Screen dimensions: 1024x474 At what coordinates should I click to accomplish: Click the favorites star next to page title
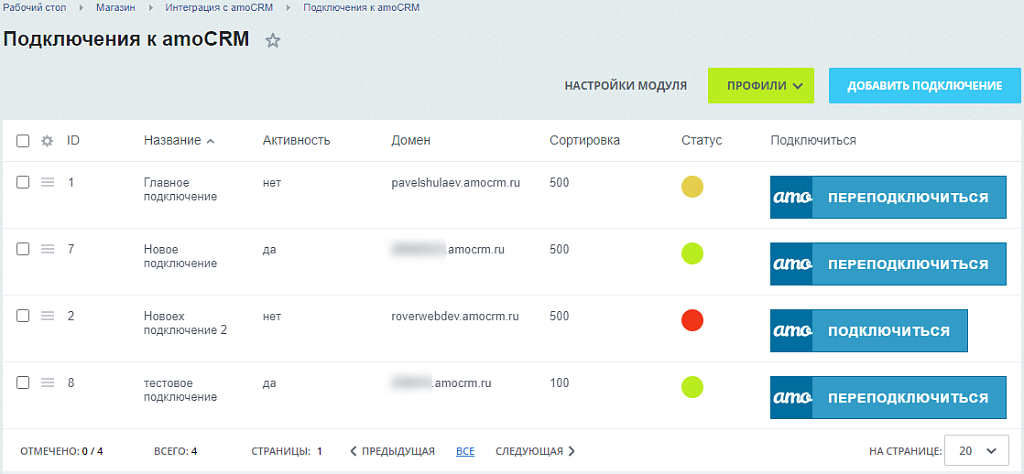(x=273, y=41)
